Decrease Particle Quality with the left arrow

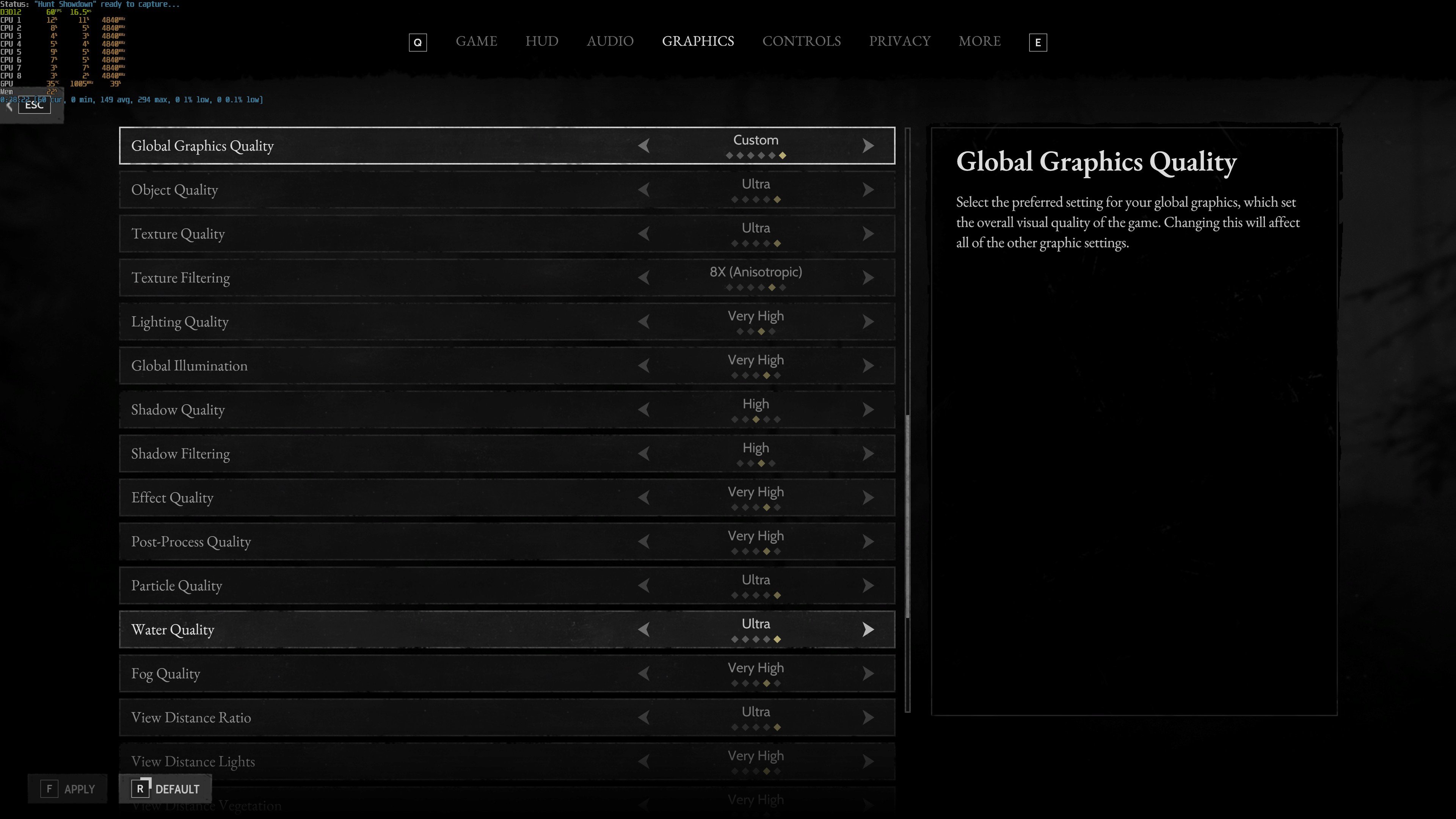pyautogui.click(x=644, y=585)
